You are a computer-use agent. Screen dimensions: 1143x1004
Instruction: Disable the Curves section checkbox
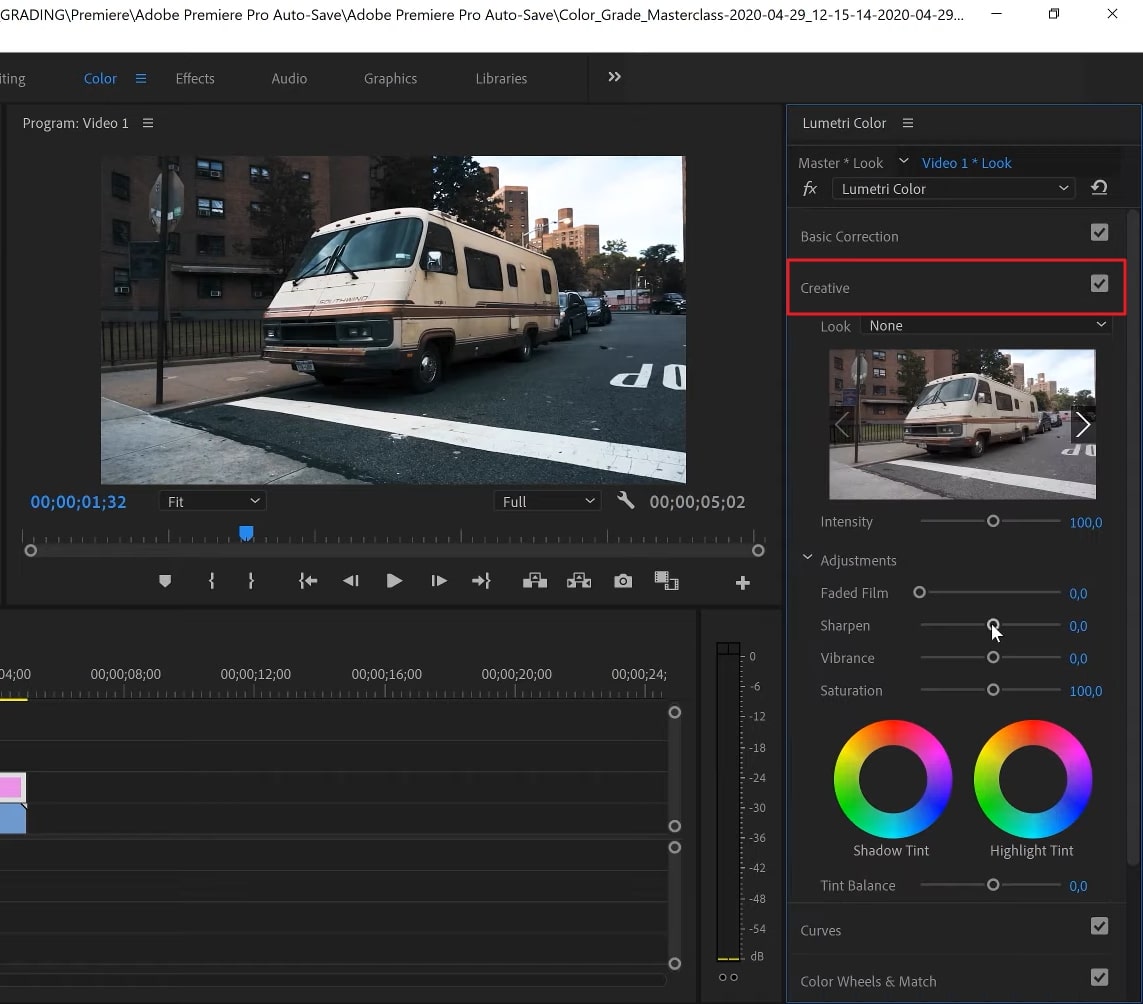(1099, 926)
